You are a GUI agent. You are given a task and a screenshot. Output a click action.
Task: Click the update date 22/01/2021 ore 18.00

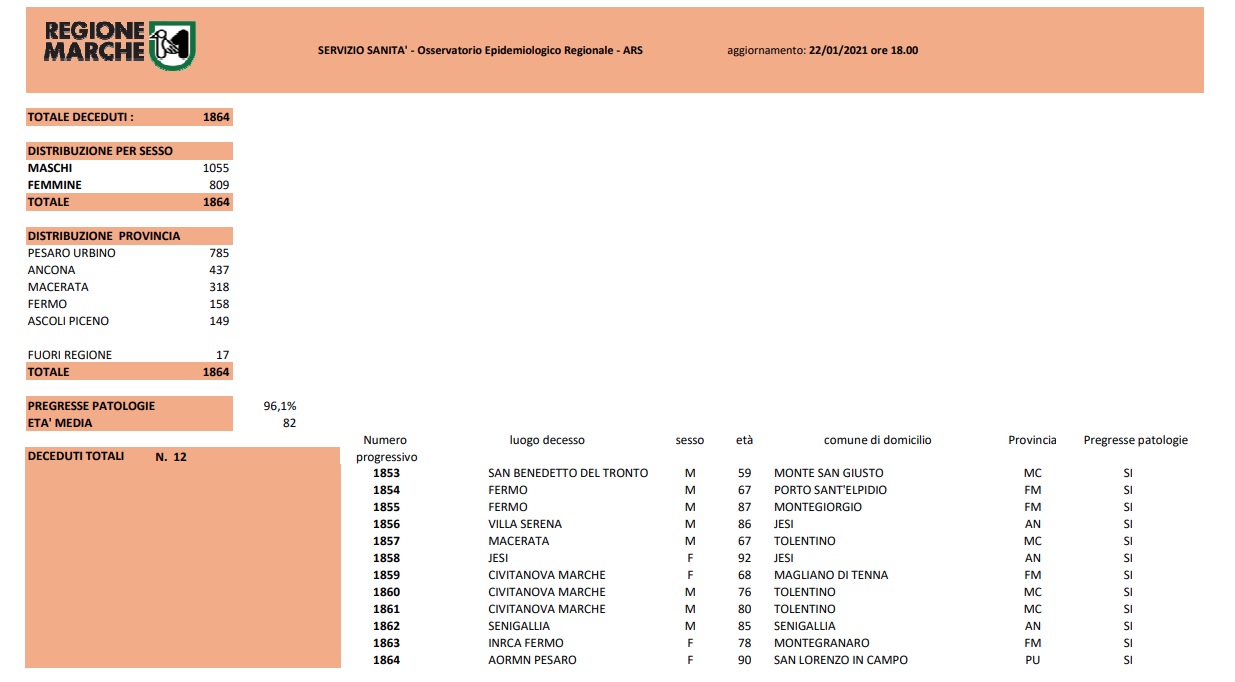point(862,50)
